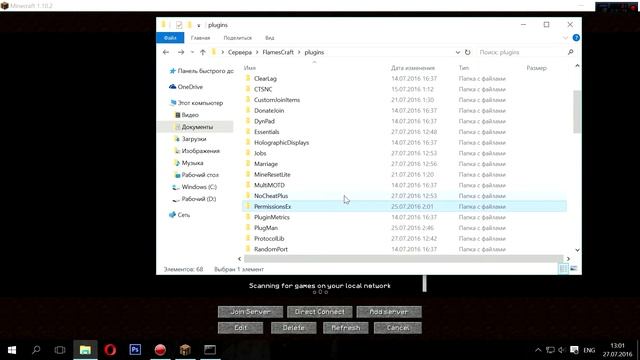
Task: Open the Файл ribbon tab
Action: point(170,38)
